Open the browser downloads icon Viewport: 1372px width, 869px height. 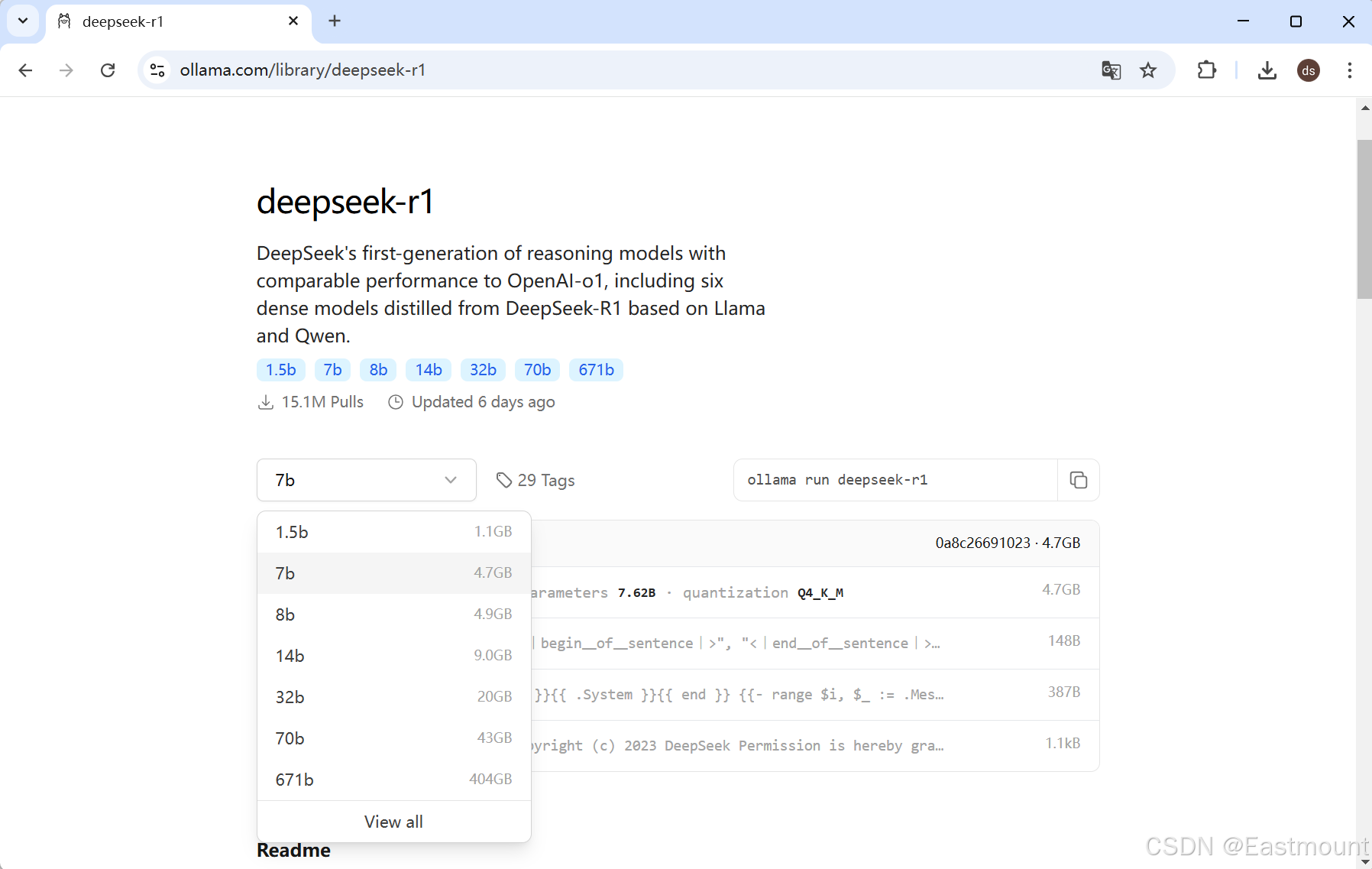pyautogui.click(x=1267, y=70)
